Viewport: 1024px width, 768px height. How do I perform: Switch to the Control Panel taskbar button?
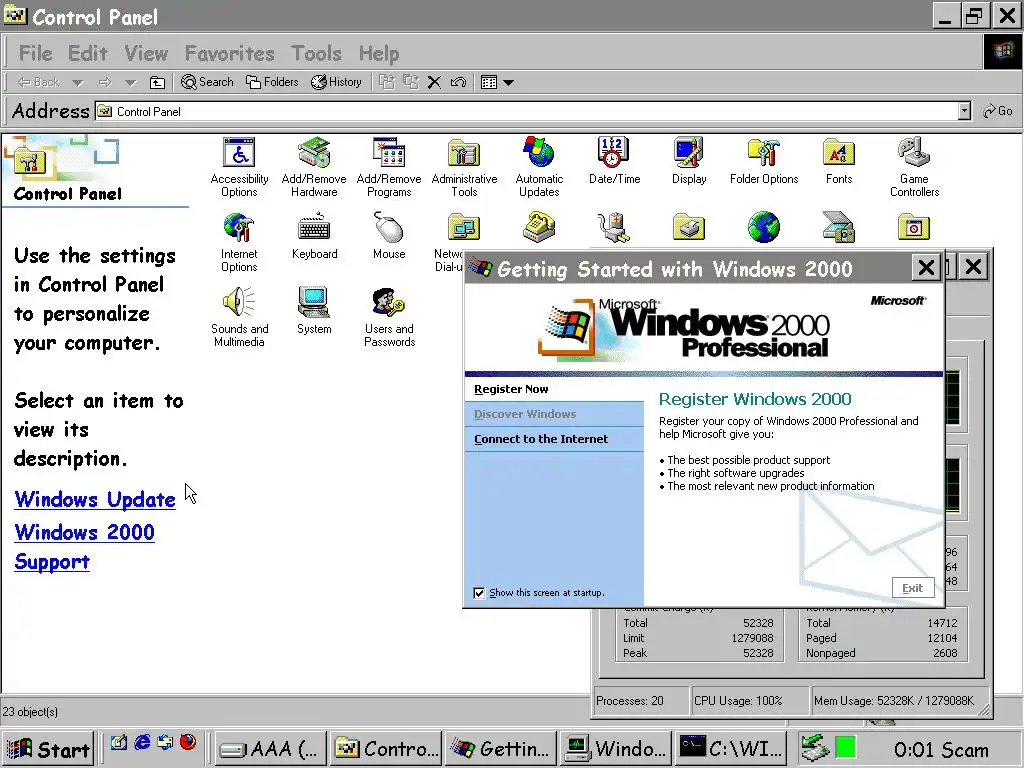click(x=385, y=749)
